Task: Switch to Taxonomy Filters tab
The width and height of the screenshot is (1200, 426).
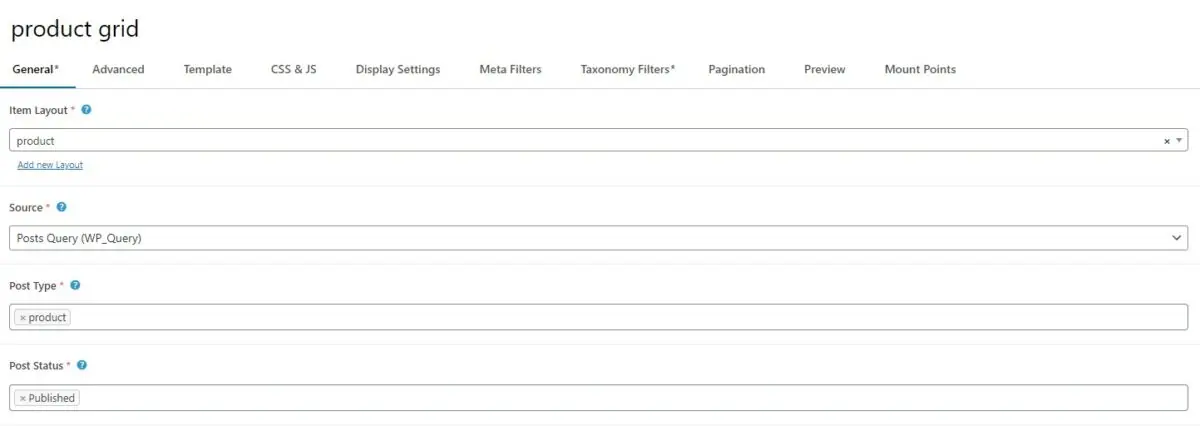Action: [627, 70]
